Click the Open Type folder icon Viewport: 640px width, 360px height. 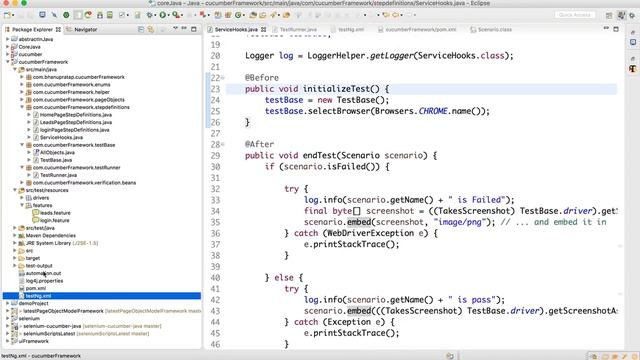pos(253,15)
